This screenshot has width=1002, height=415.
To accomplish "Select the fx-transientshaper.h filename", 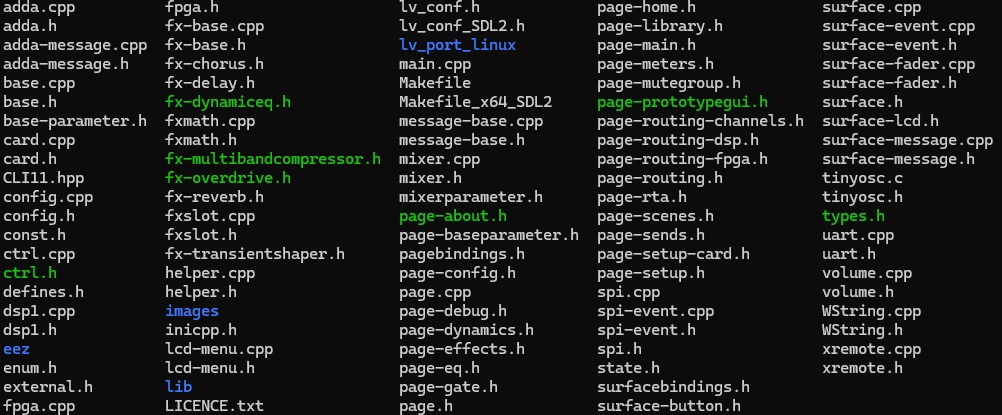I will click(255, 254).
